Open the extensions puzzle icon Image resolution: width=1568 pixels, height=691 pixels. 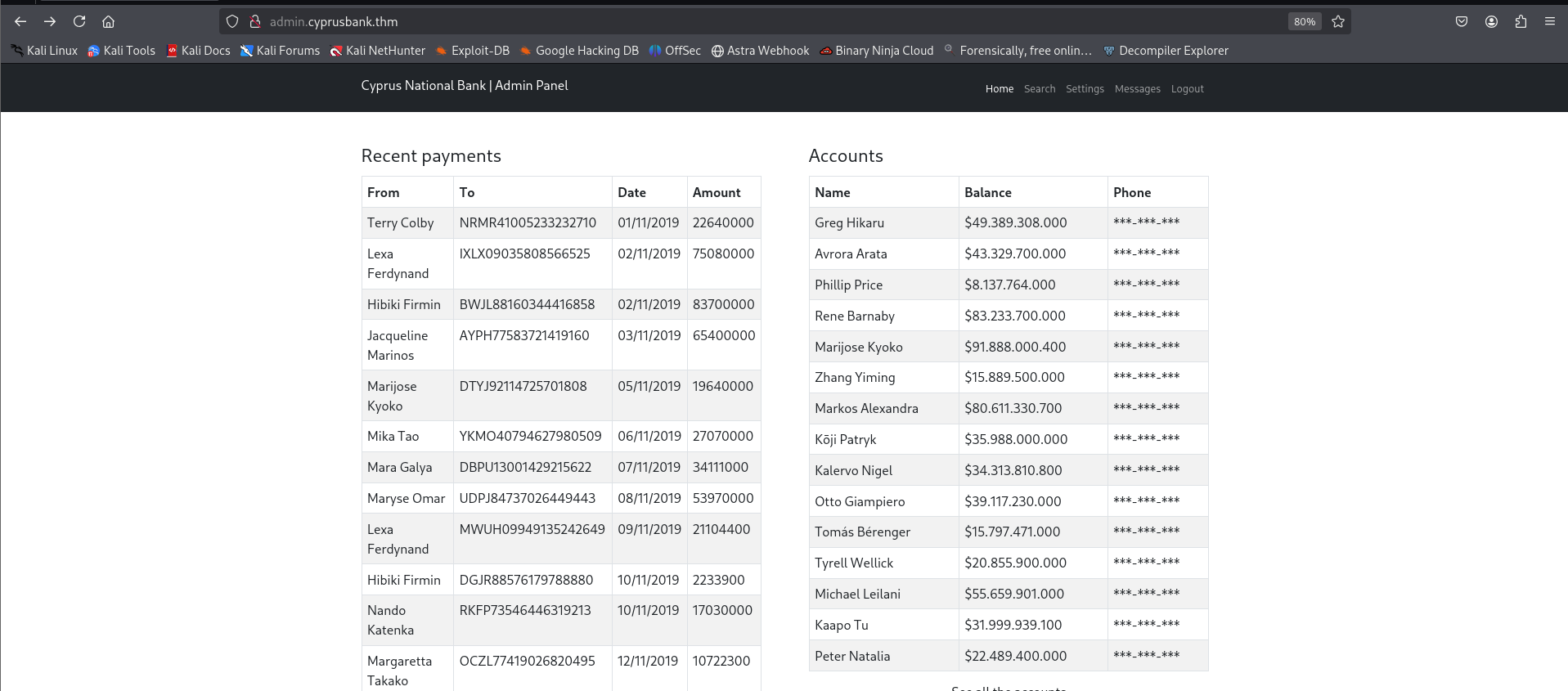1521,22
